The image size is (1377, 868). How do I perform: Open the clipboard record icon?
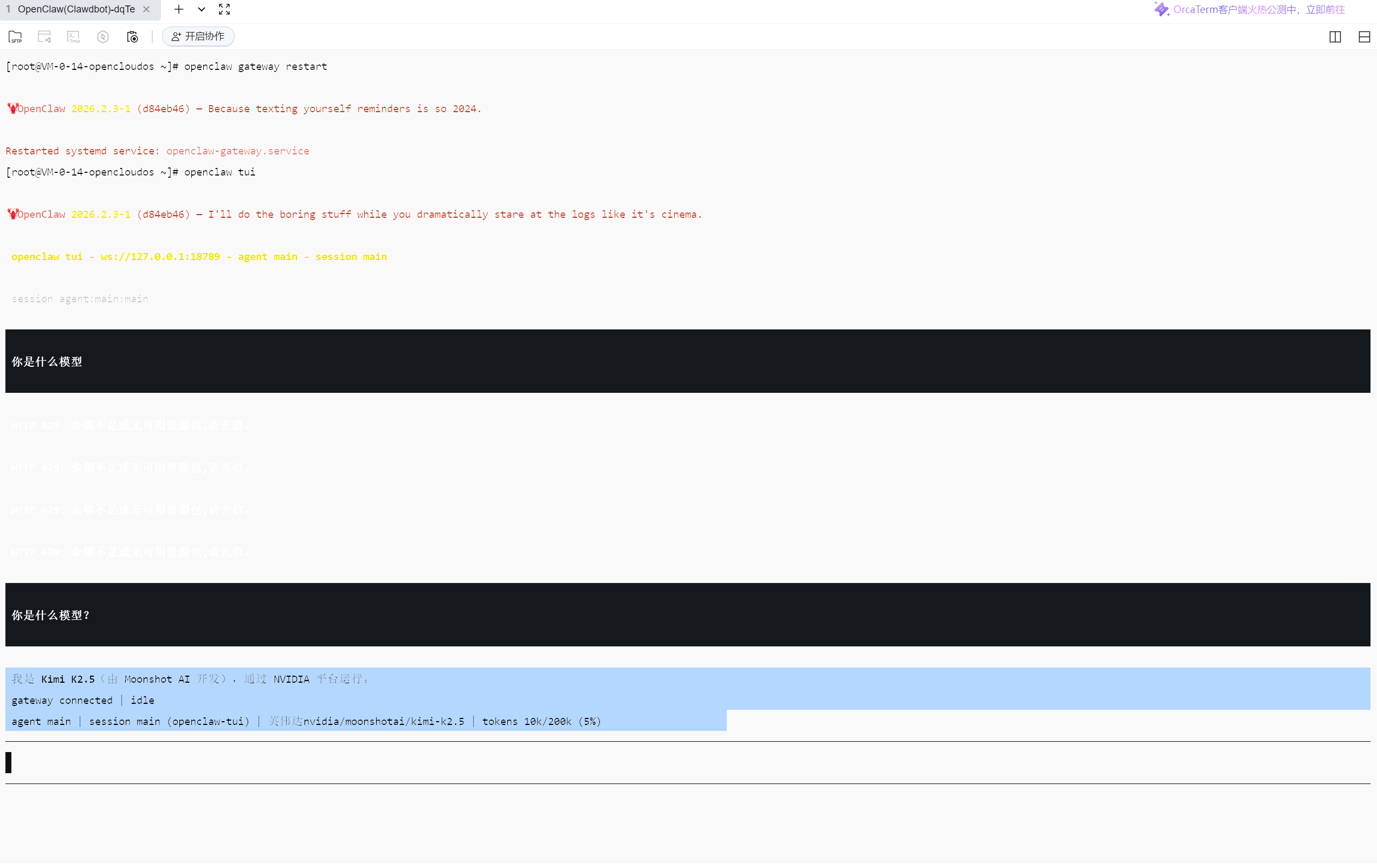tap(132, 37)
